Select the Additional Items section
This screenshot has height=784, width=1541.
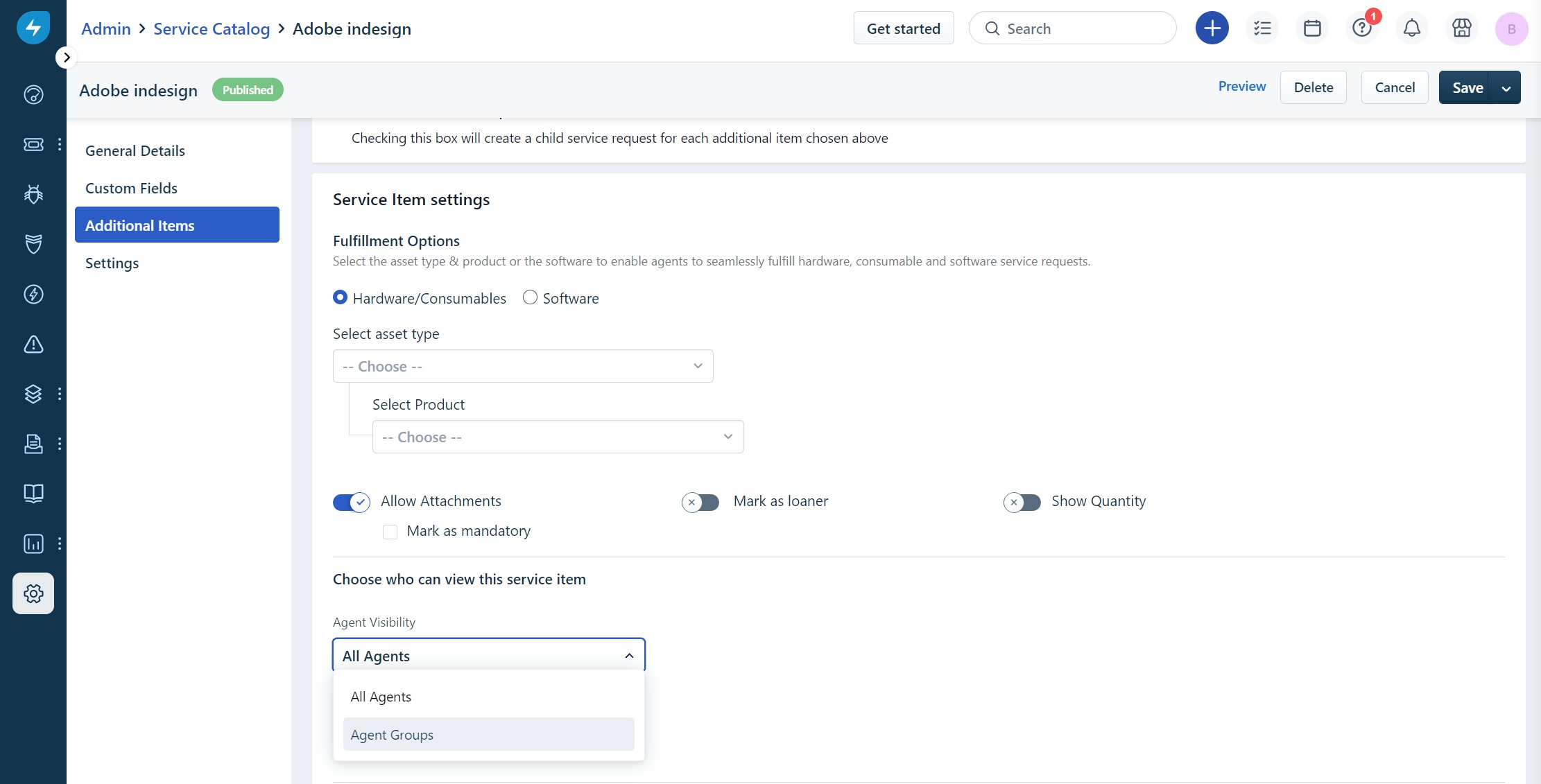point(177,225)
